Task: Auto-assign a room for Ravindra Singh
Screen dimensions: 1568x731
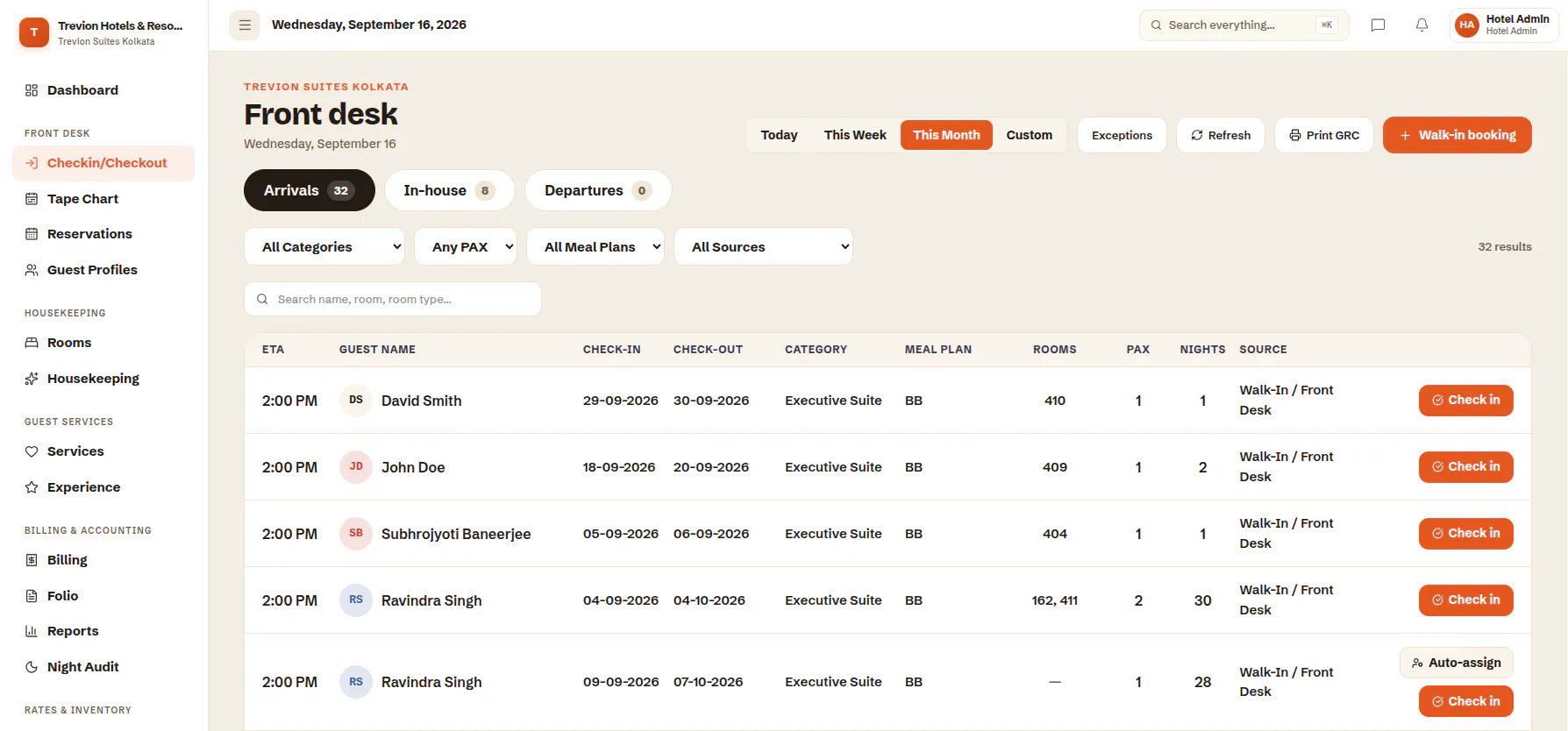Action: click(1457, 663)
